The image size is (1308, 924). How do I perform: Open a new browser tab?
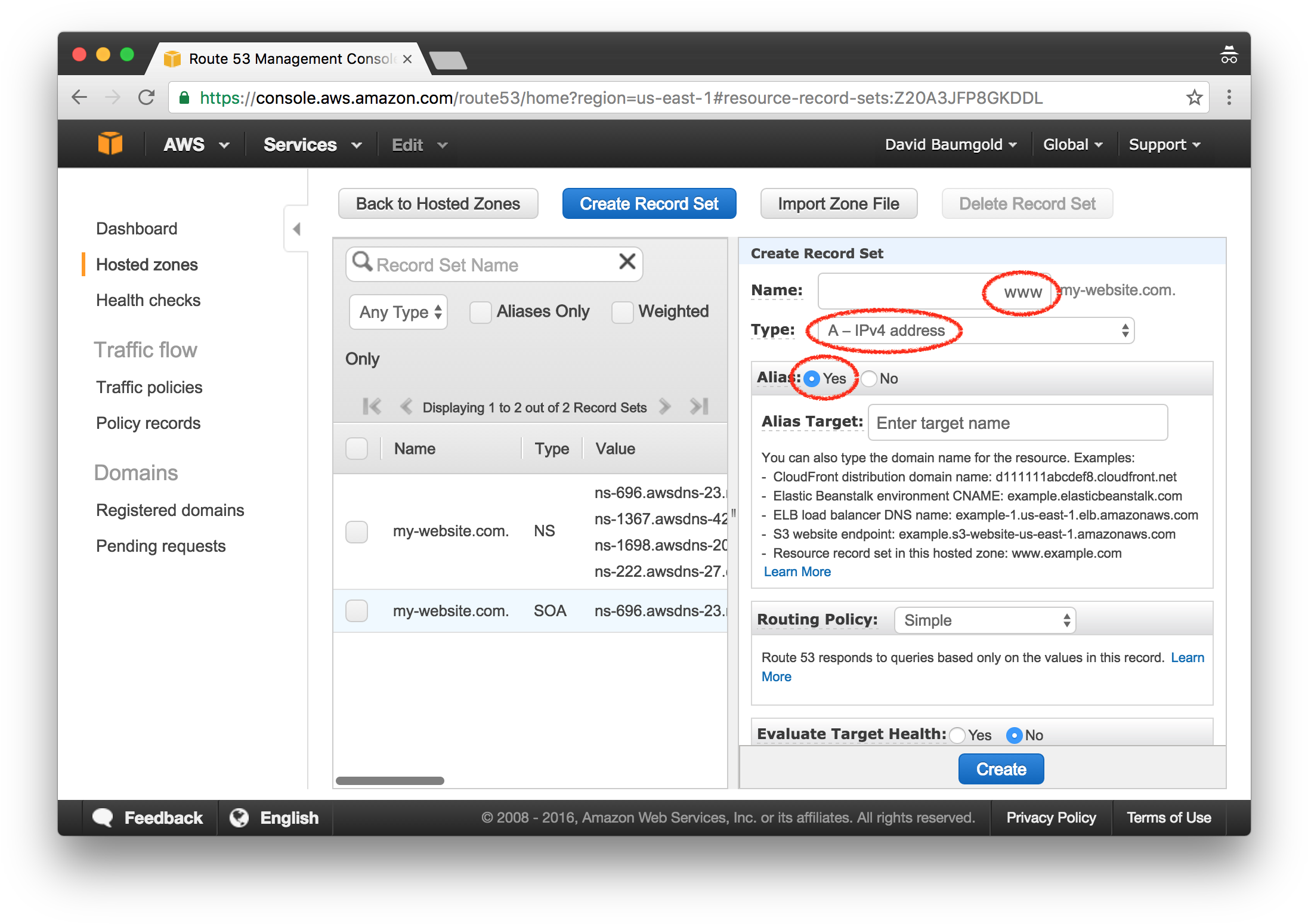click(448, 60)
